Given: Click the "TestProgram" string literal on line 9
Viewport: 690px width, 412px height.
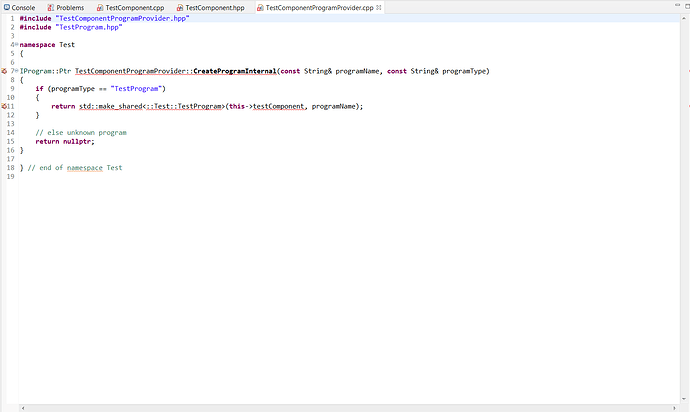Looking at the screenshot, I should pos(136,89).
